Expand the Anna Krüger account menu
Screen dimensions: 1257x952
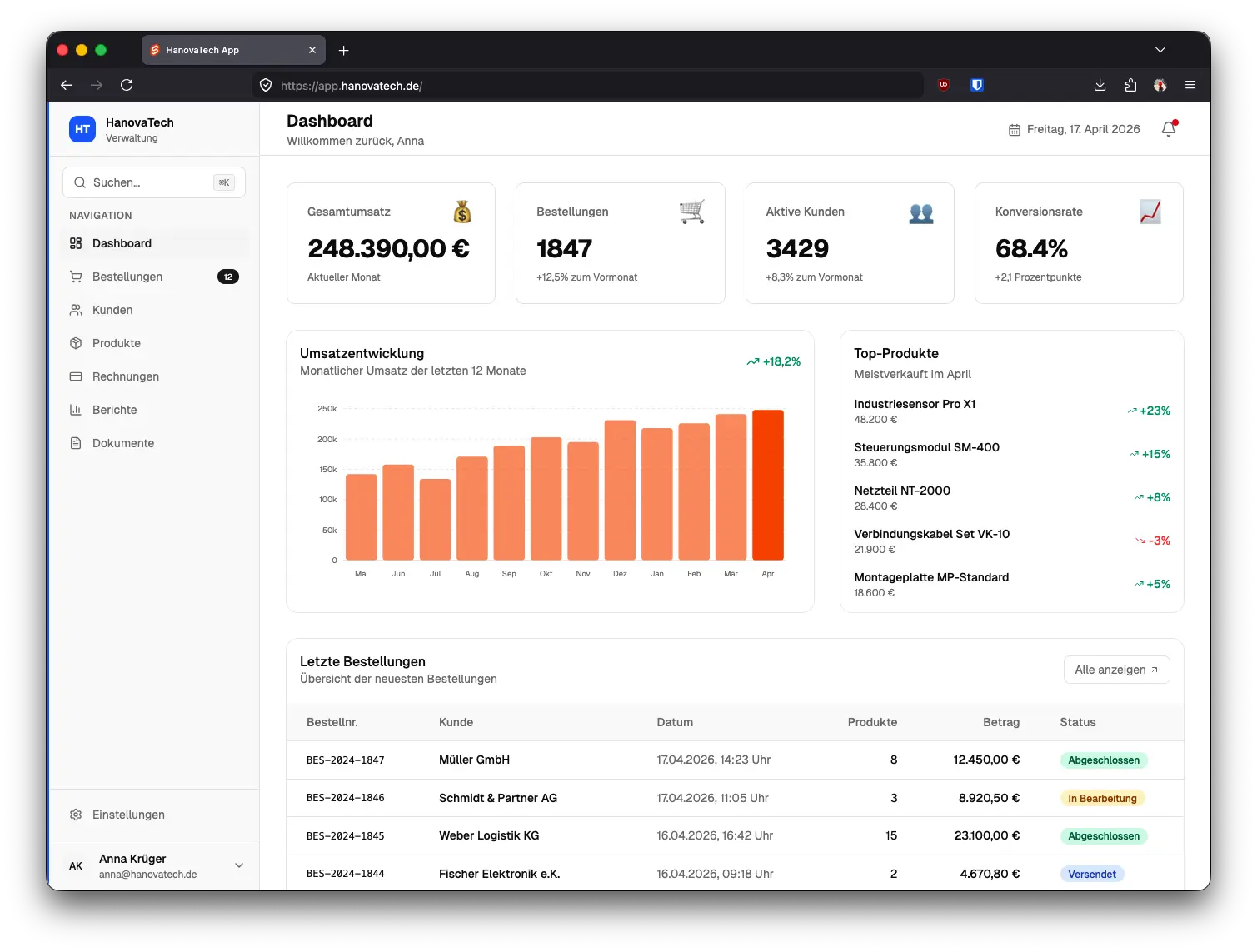coord(239,865)
